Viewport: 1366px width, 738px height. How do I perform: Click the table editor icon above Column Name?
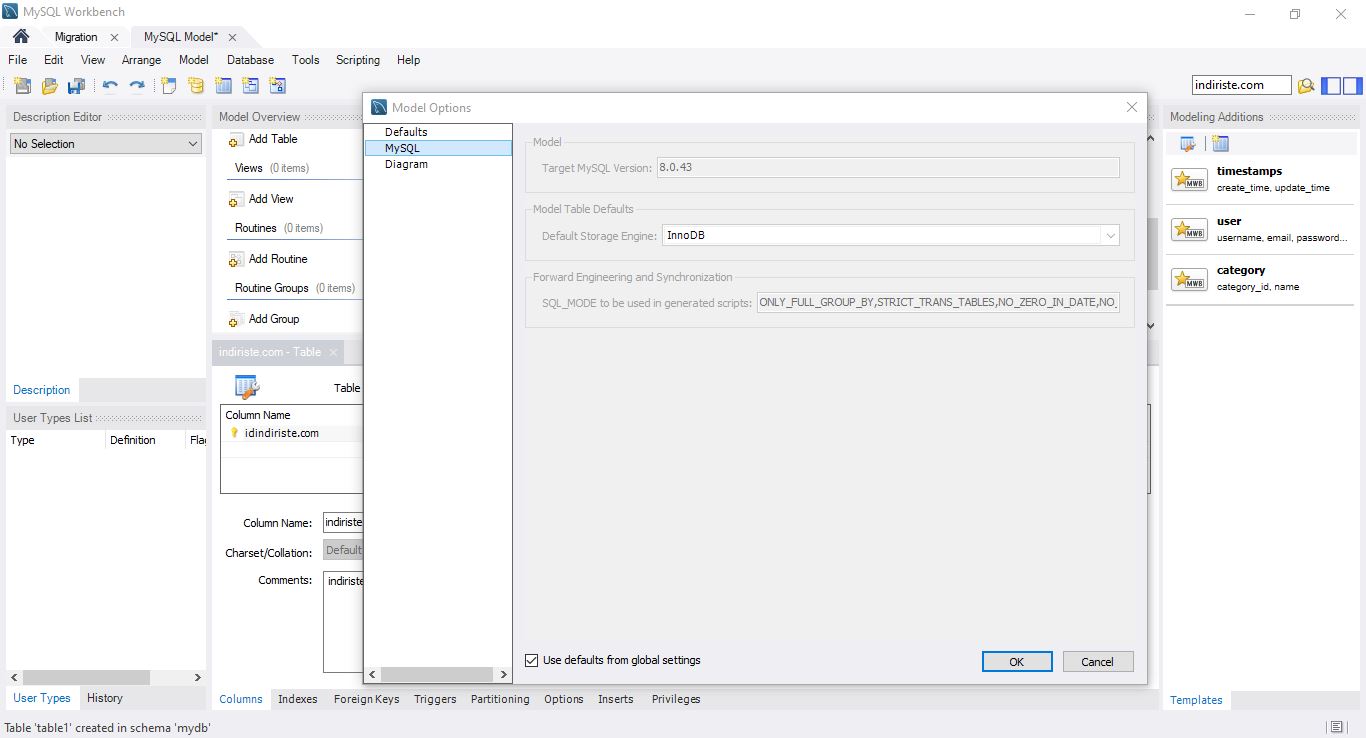(x=247, y=388)
